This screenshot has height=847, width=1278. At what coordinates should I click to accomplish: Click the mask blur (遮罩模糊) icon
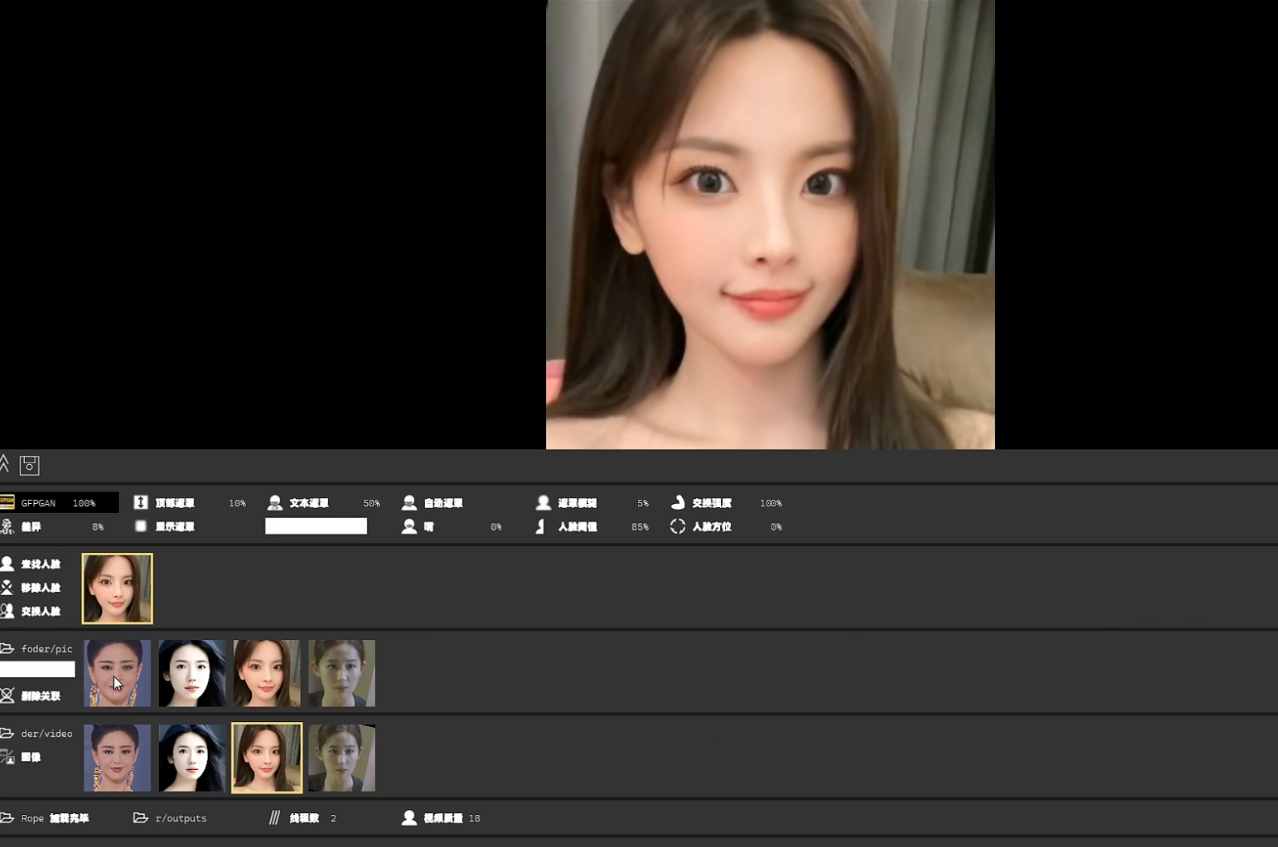tap(543, 503)
